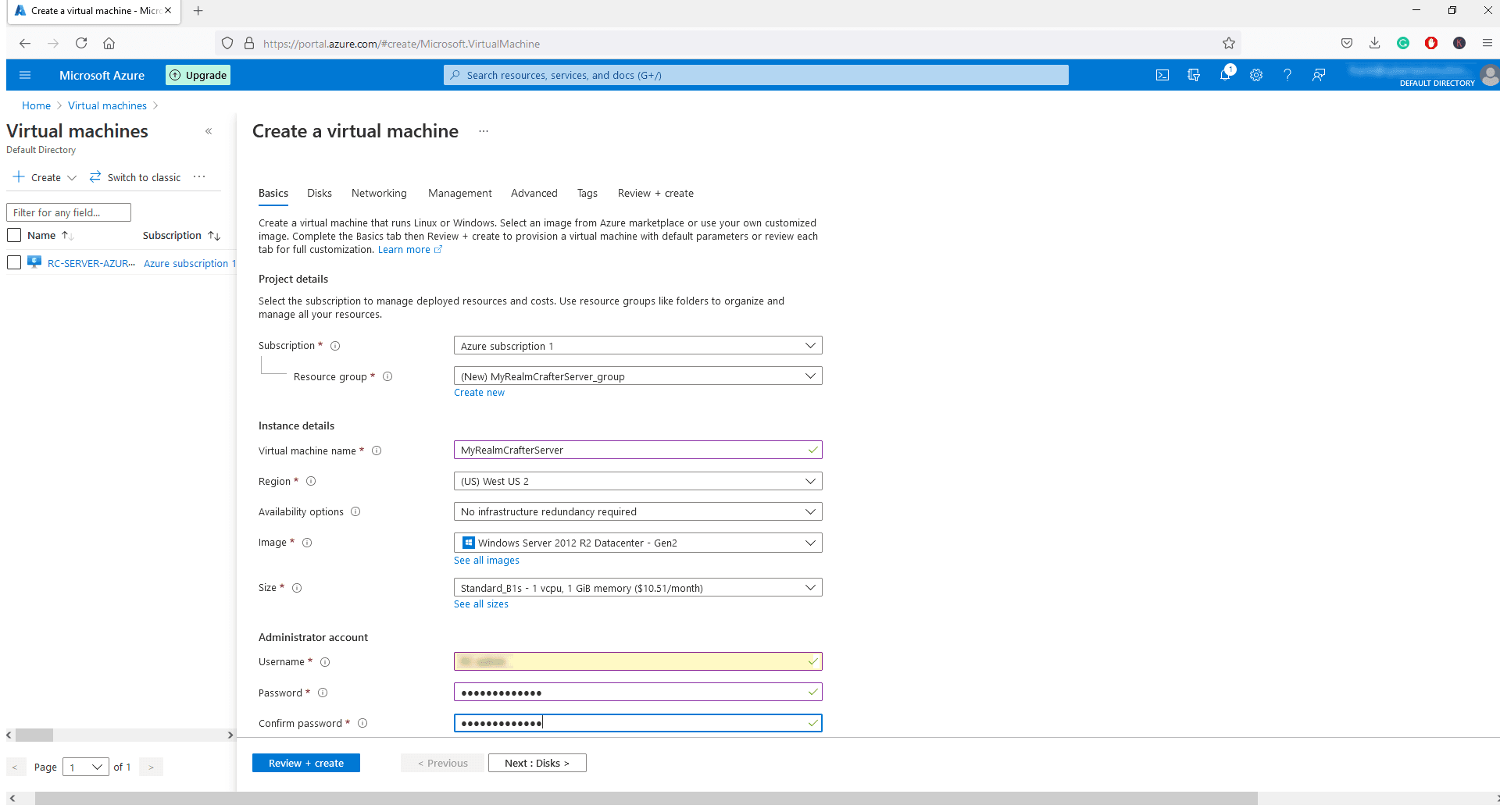
Task: Click the Upgrade button
Action: pos(198,75)
